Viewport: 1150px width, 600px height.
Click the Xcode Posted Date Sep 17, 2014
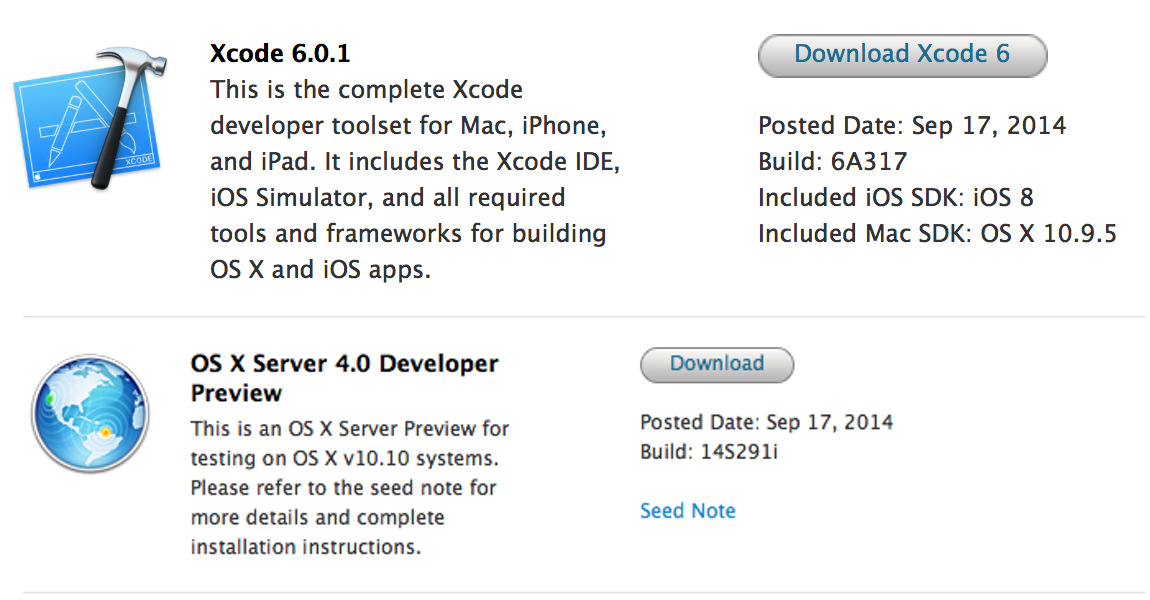[912, 126]
